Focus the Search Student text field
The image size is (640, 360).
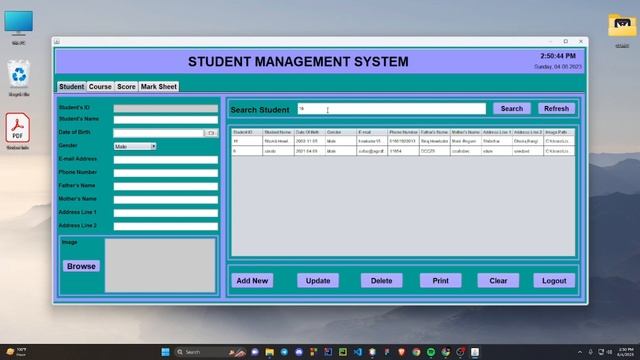[x=391, y=109]
